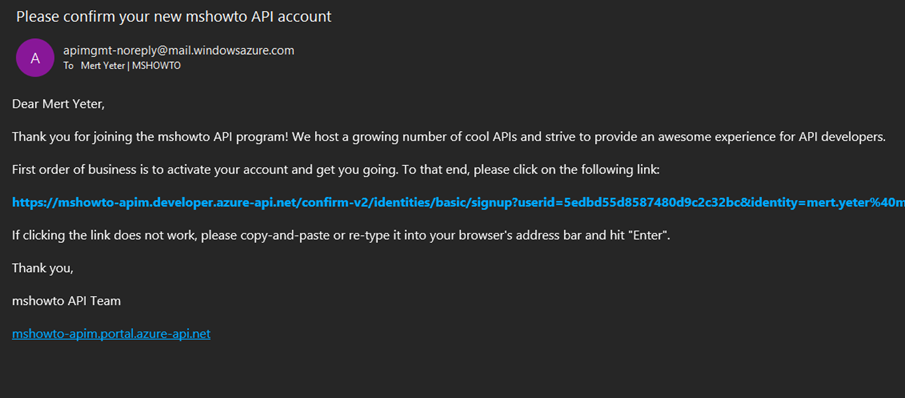Click "API developers" at end of first paragraph
This screenshot has height=398, width=905.
coord(846,137)
